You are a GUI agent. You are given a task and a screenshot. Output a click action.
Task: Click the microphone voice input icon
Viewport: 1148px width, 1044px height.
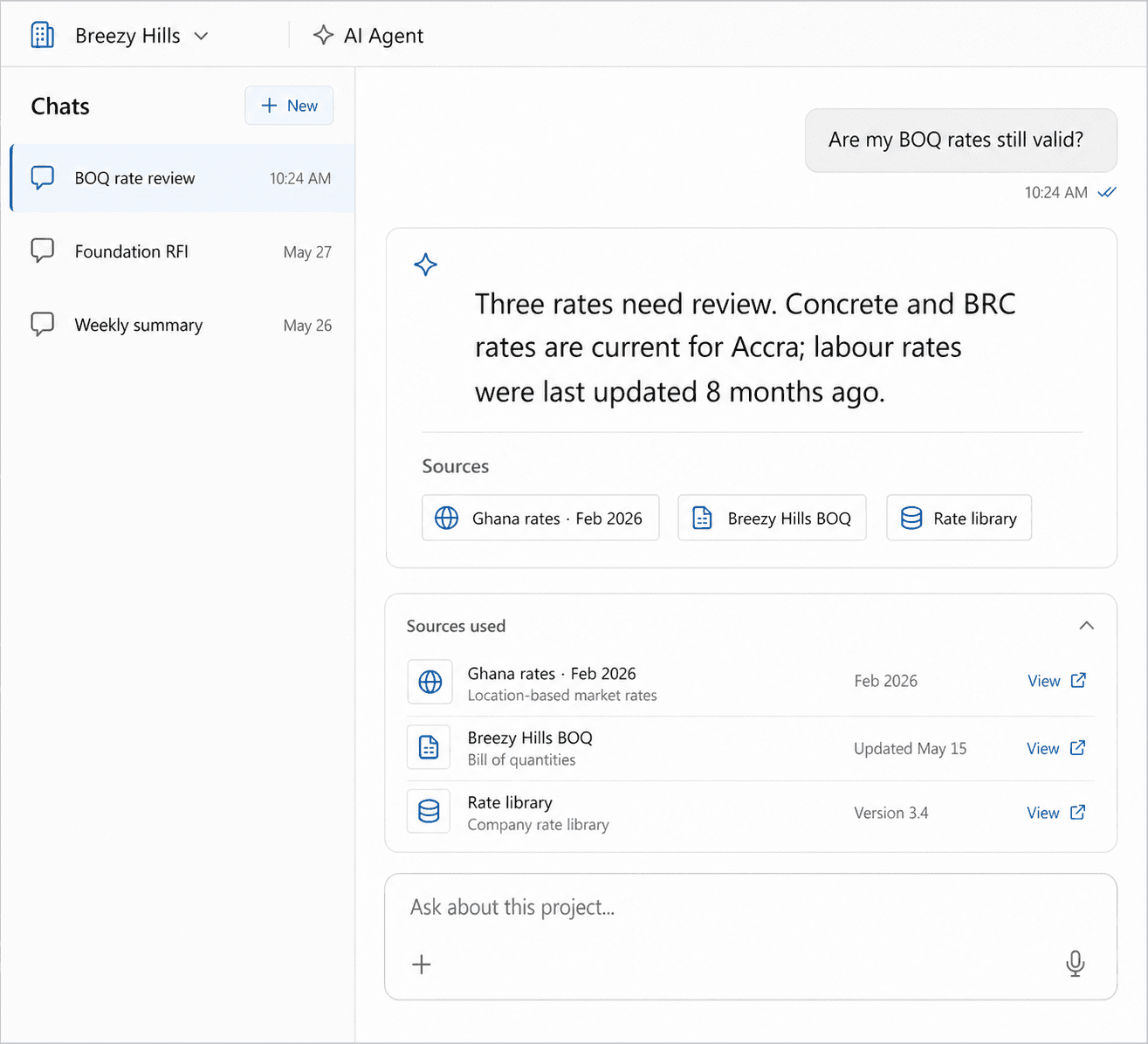1075,964
